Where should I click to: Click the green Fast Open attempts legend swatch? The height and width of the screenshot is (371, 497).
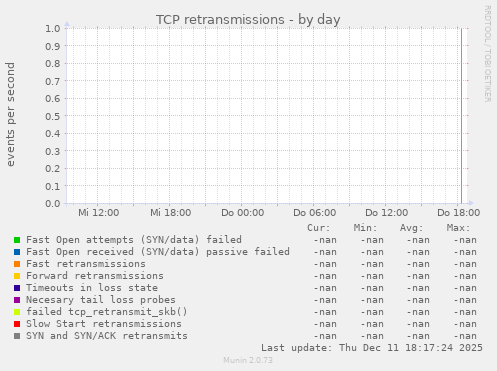click(17, 240)
